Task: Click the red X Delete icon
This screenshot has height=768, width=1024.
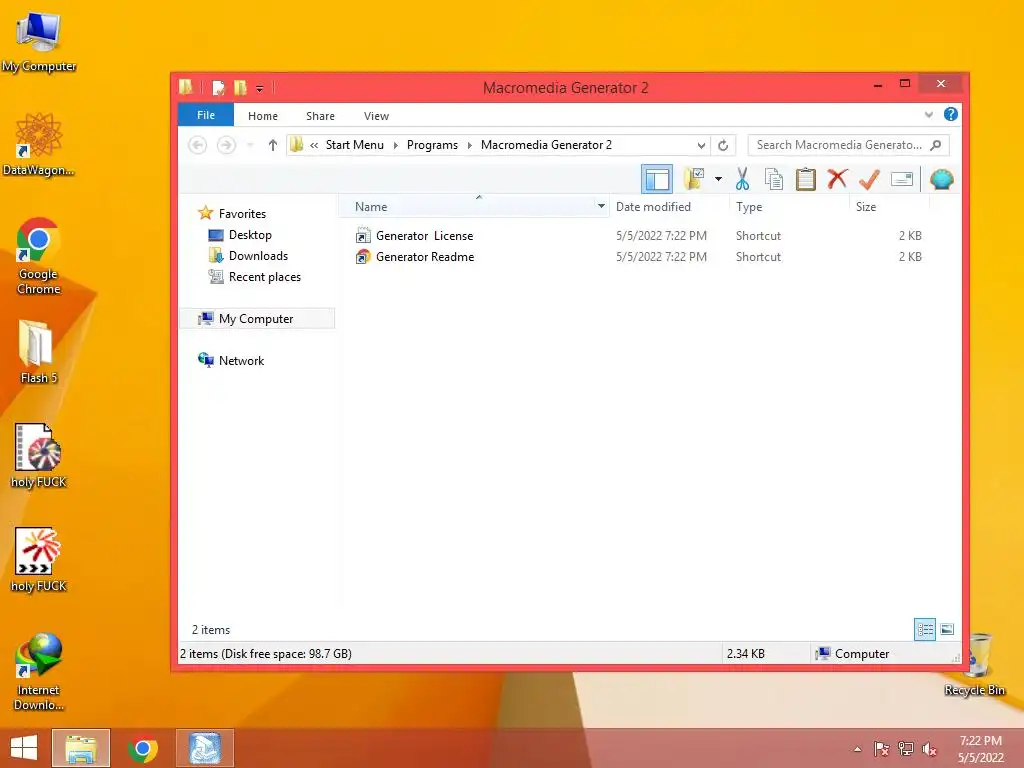Action: tap(837, 179)
